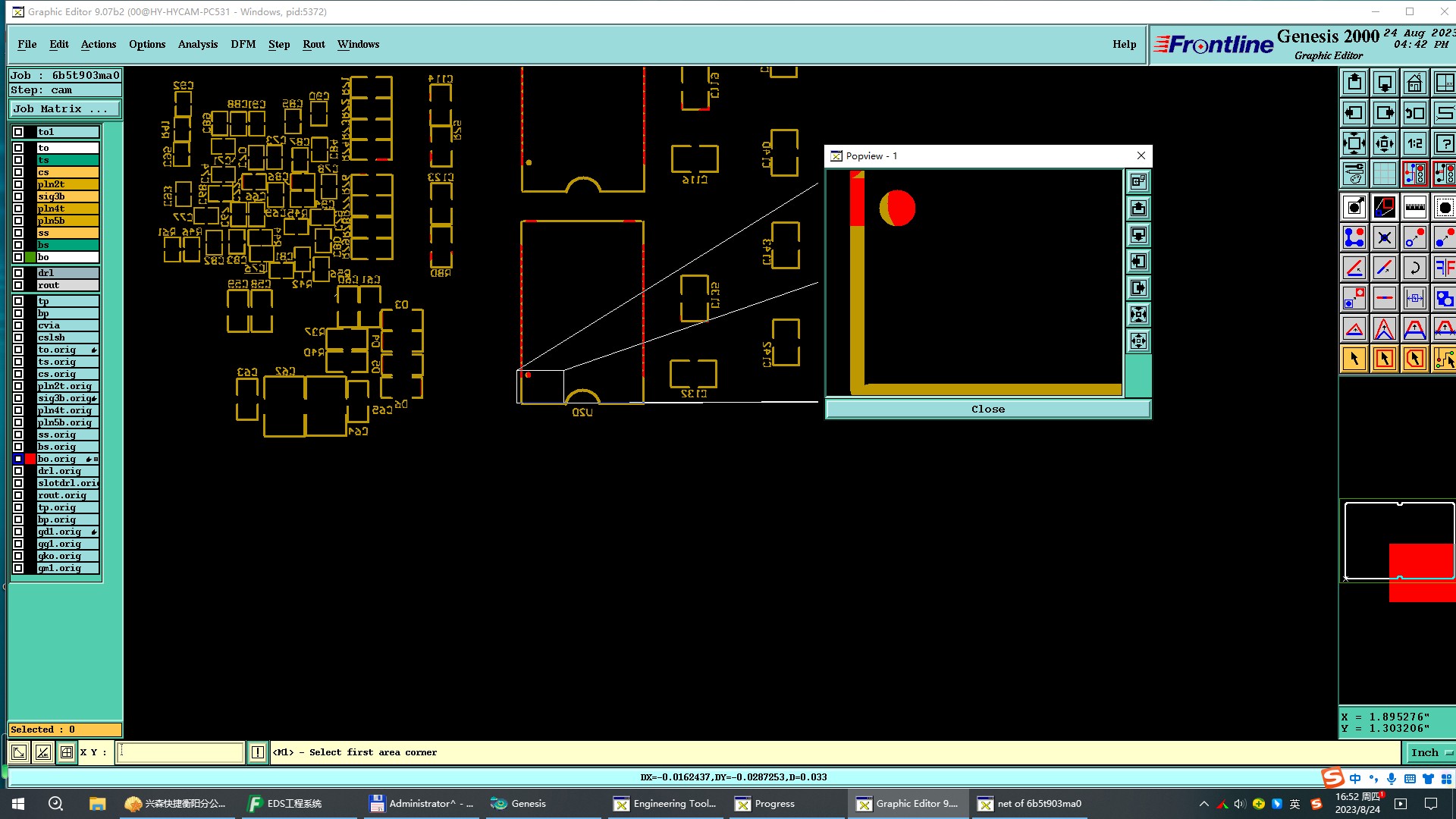
Task: Select the ruler measurement tool
Action: [x=1414, y=207]
